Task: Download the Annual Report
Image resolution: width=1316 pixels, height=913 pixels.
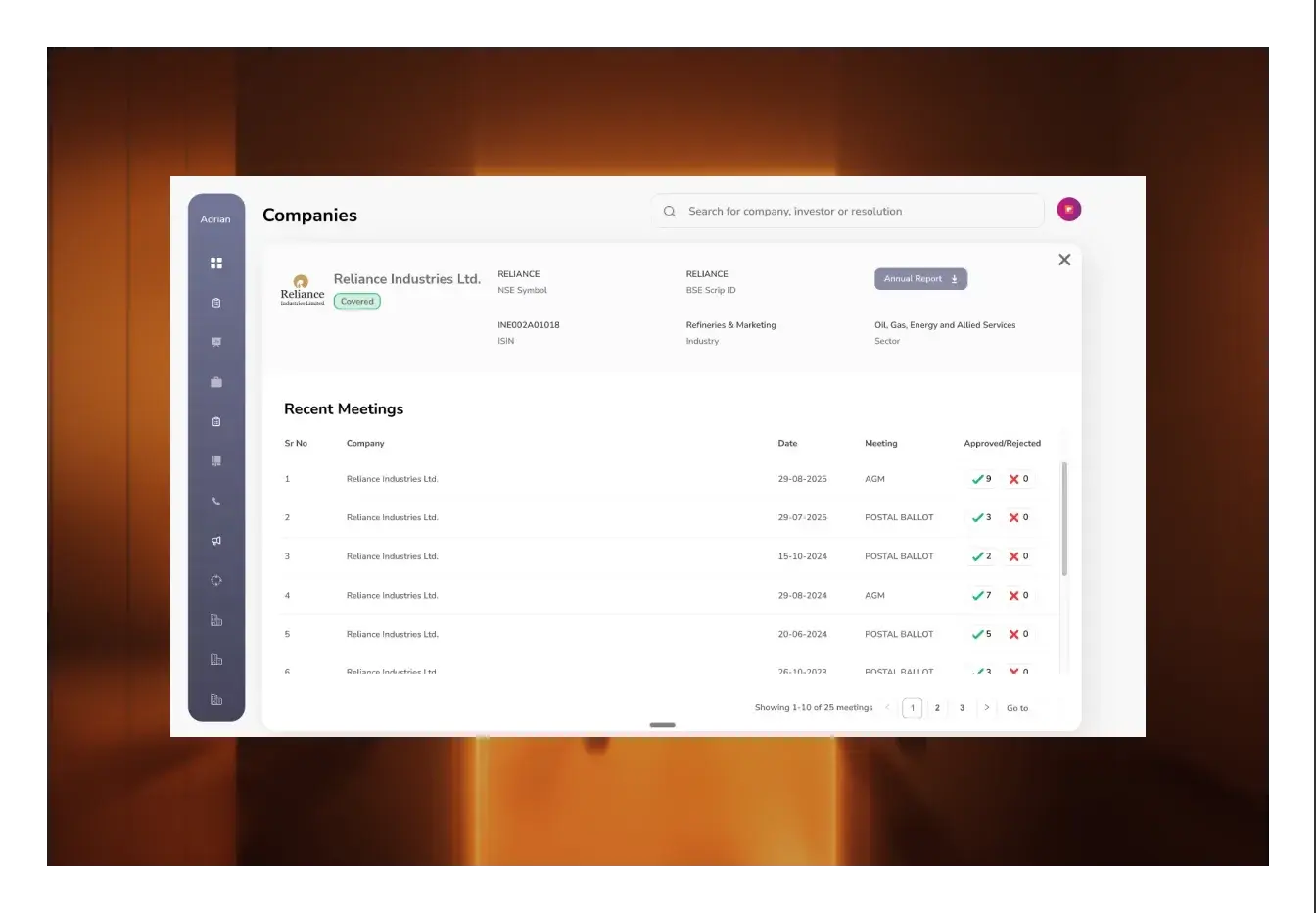Action: click(x=920, y=279)
